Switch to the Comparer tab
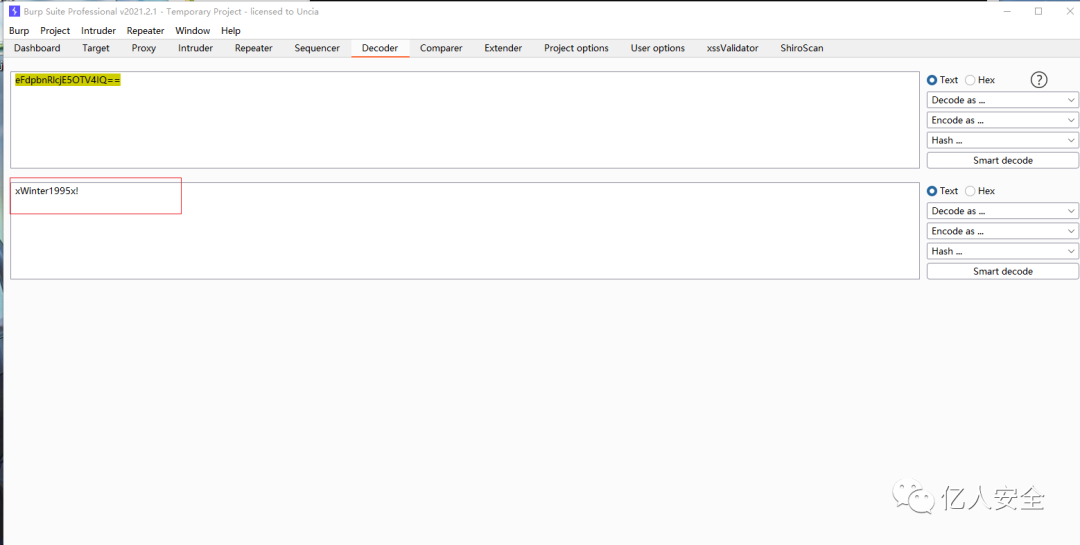 coord(442,48)
